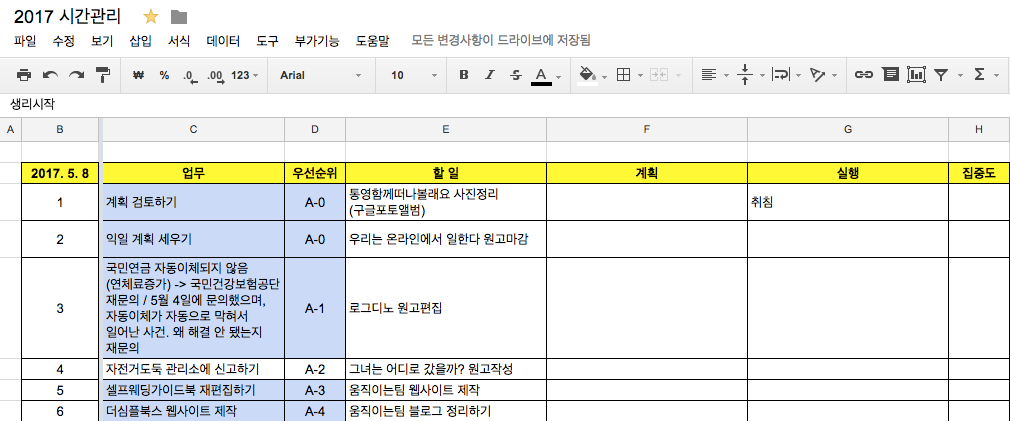Toggle bold formatting

(464, 75)
